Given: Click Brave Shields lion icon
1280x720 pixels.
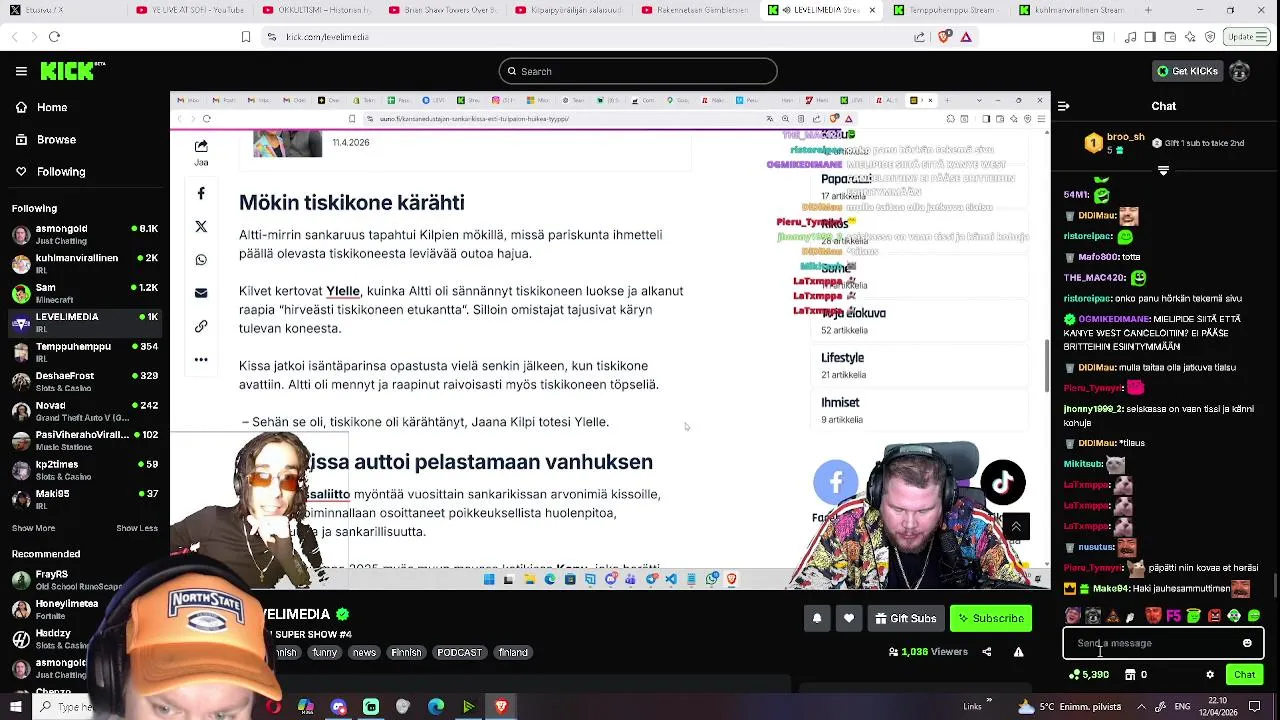Looking at the screenshot, I should pyautogui.click(x=945, y=37).
